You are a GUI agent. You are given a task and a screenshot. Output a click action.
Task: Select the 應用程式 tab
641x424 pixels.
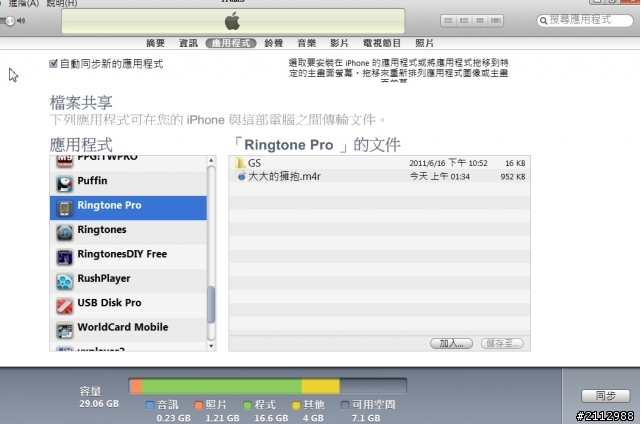pos(231,43)
